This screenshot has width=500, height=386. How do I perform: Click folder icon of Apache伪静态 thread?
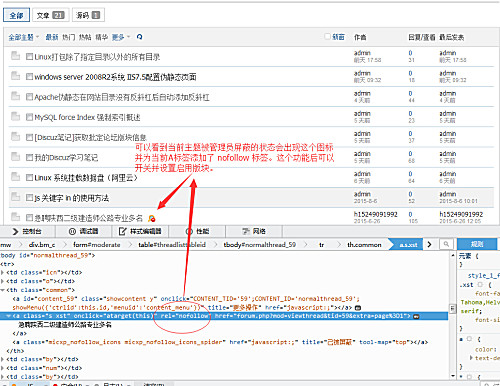click(x=15, y=96)
